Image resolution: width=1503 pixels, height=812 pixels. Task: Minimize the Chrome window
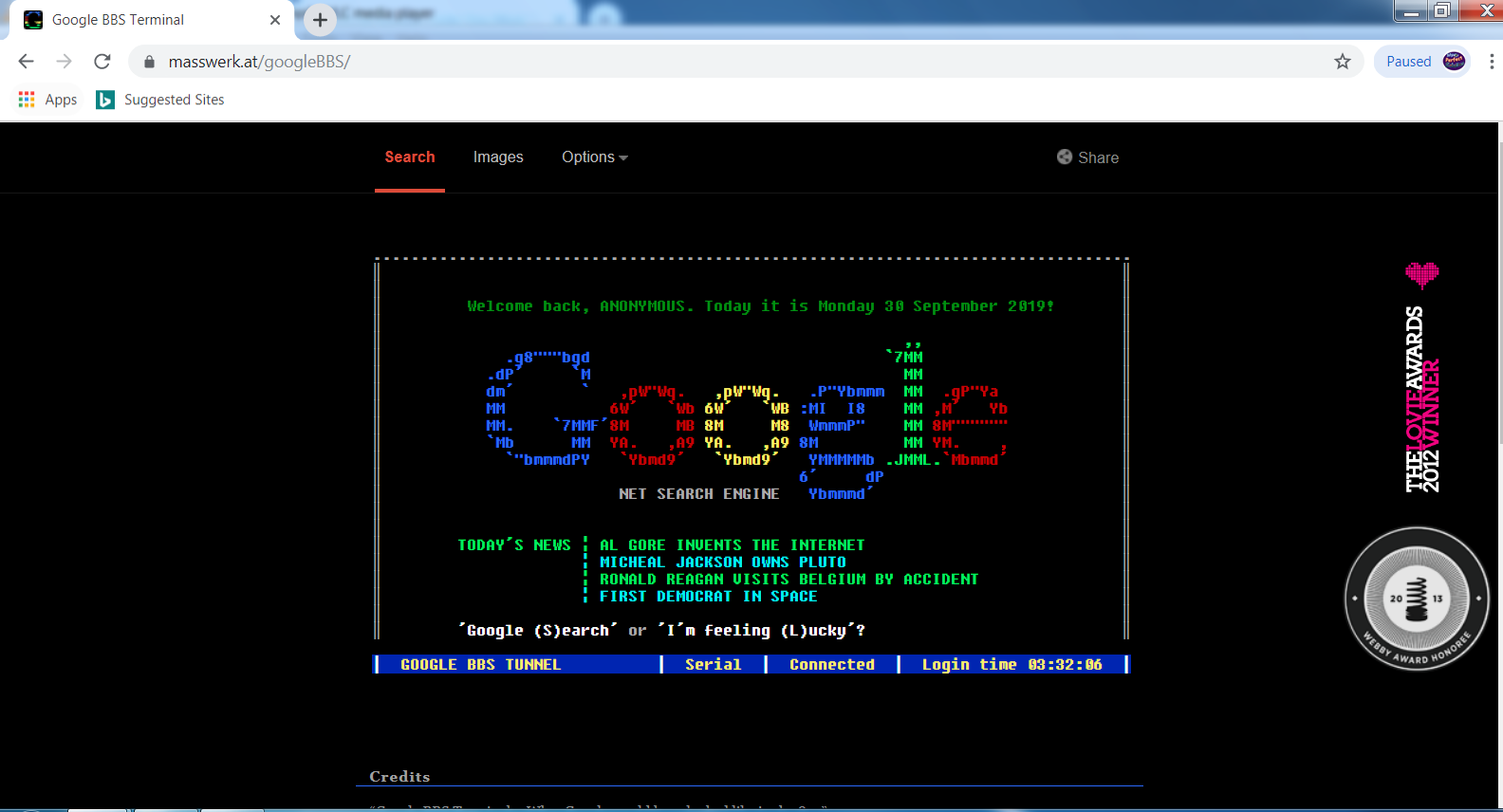point(1412,10)
